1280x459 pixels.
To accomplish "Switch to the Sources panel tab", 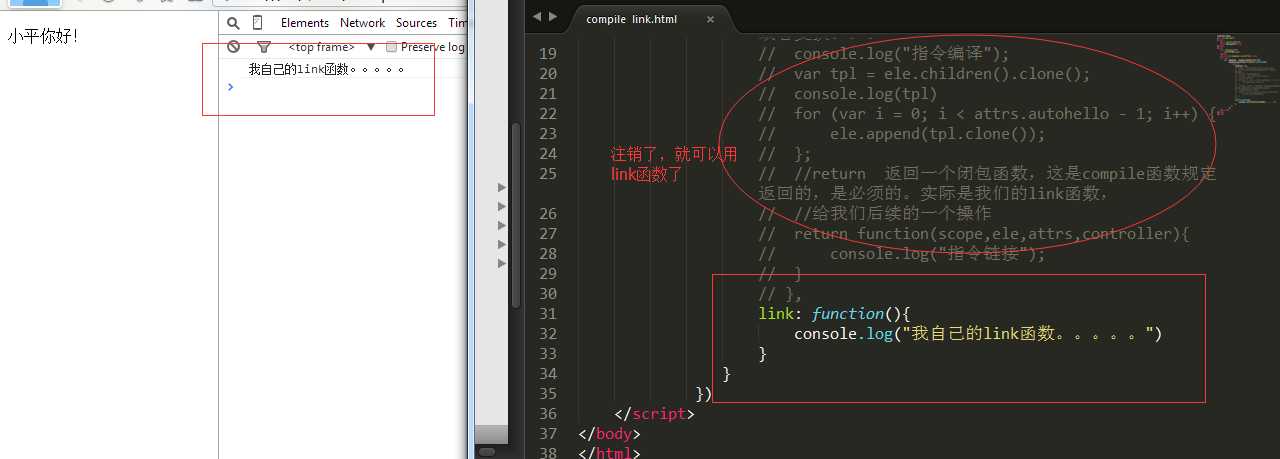I will (416, 22).
